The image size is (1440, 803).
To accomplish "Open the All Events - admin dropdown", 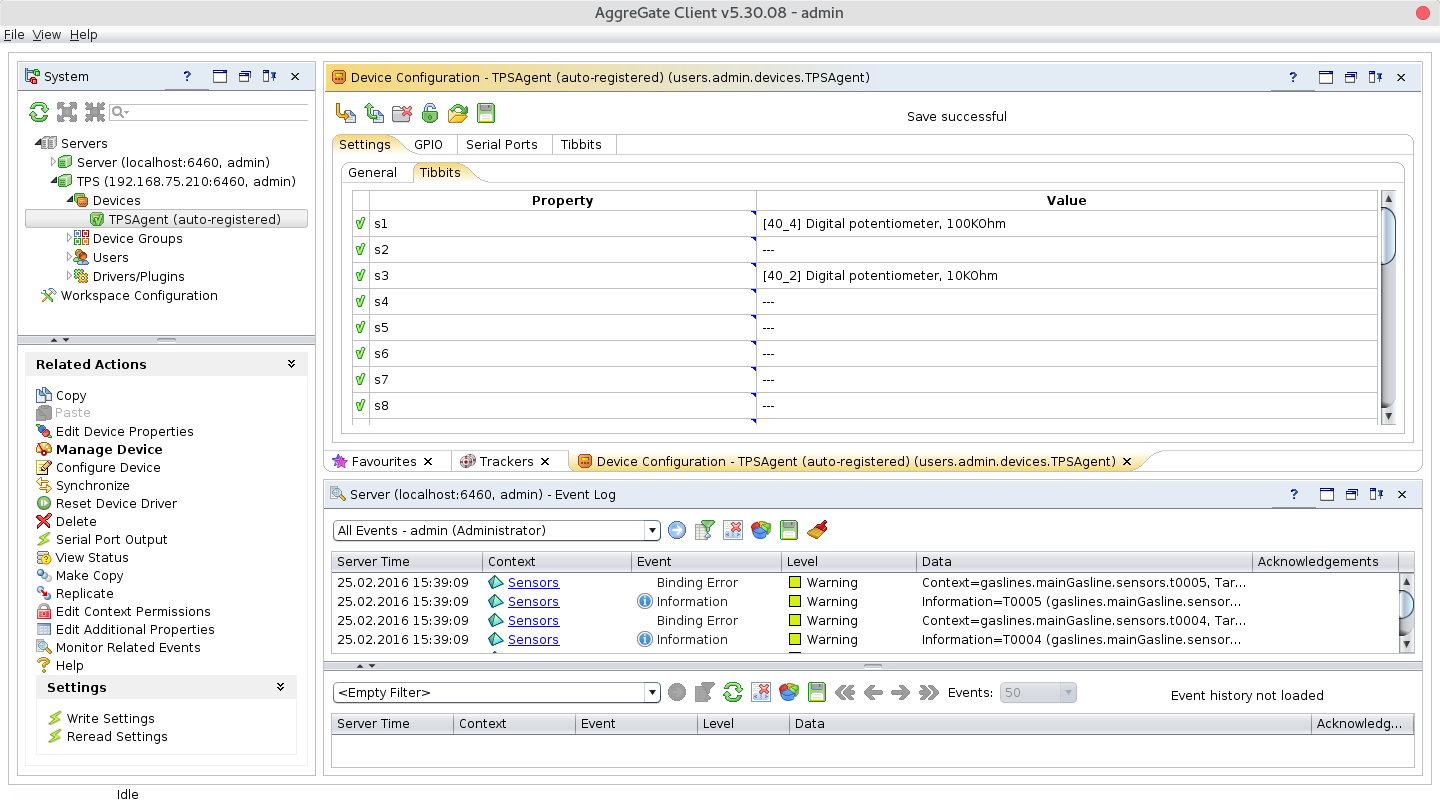I will (x=653, y=531).
